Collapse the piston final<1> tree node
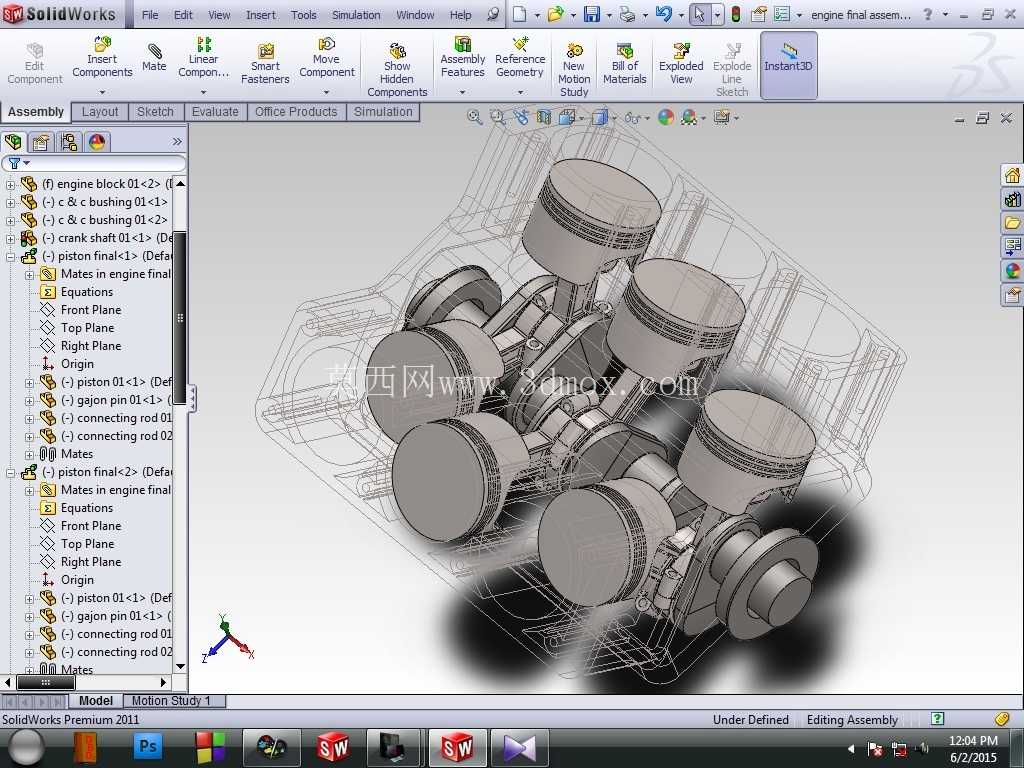 point(10,257)
